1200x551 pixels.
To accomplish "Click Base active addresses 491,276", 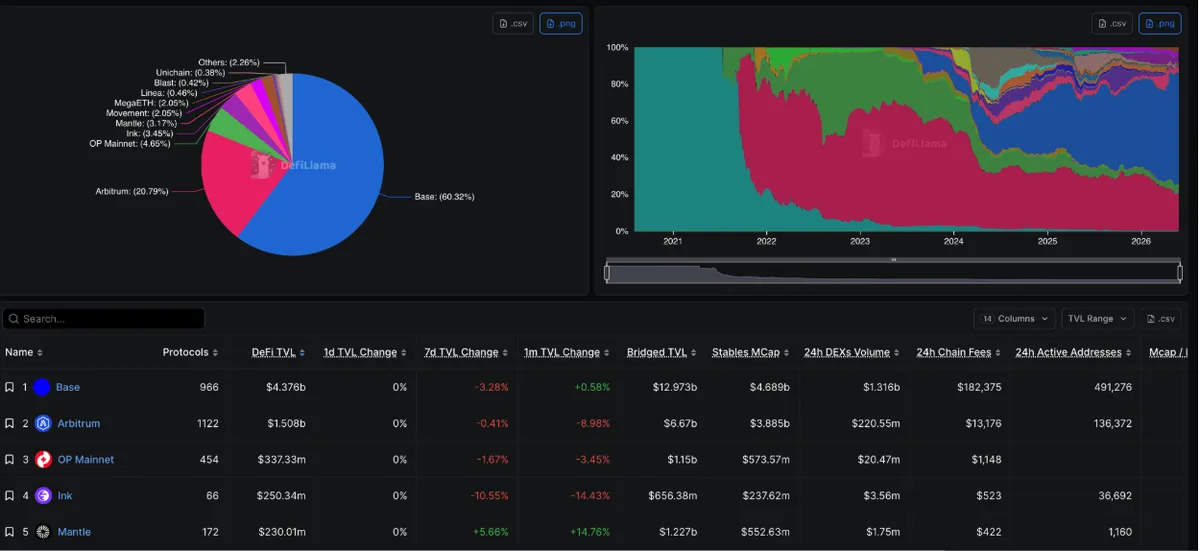I will (1112, 387).
